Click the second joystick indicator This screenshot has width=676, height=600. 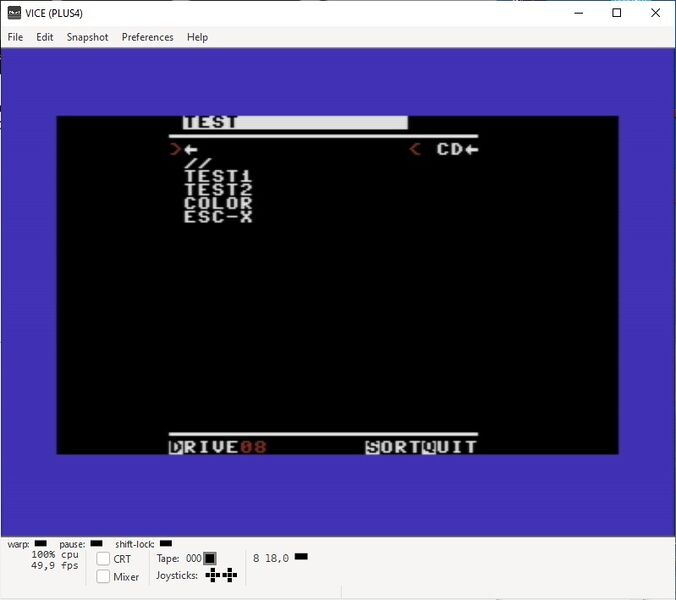point(229,575)
